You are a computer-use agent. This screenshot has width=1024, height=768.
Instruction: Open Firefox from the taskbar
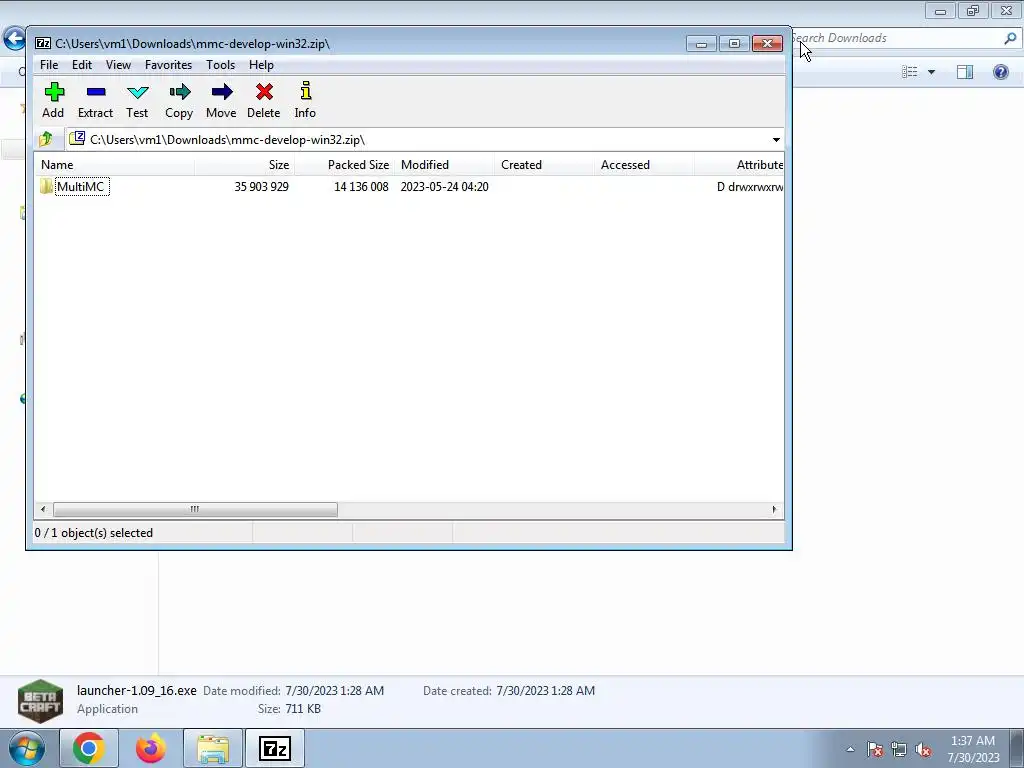tap(151, 748)
